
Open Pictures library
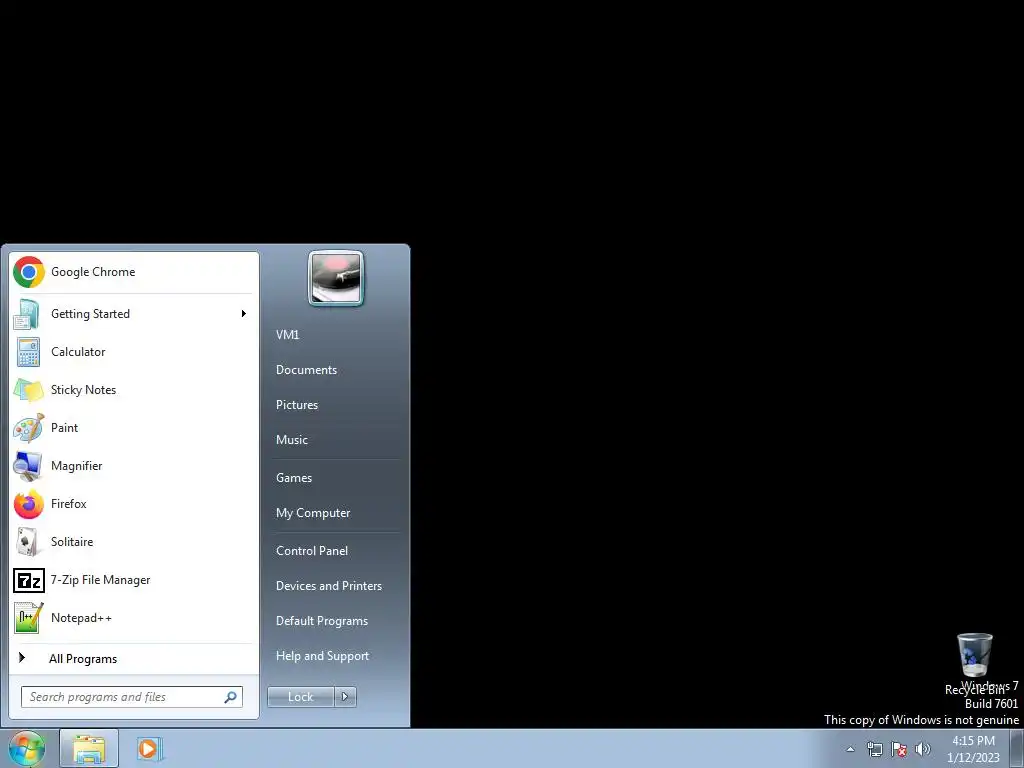click(x=297, y=405)
